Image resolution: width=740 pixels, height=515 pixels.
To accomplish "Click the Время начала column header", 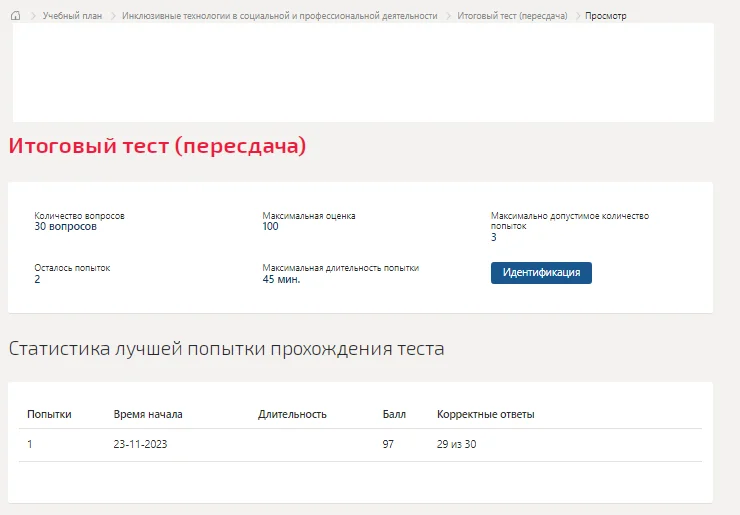I will pos(148,414).
